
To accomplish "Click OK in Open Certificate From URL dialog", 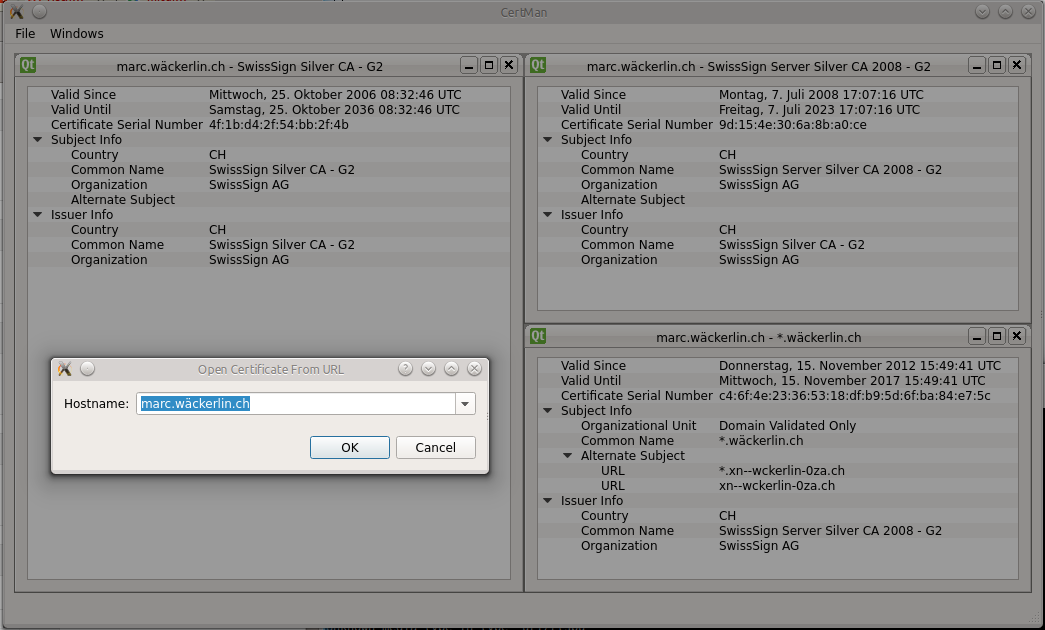I will coord(350,447).
